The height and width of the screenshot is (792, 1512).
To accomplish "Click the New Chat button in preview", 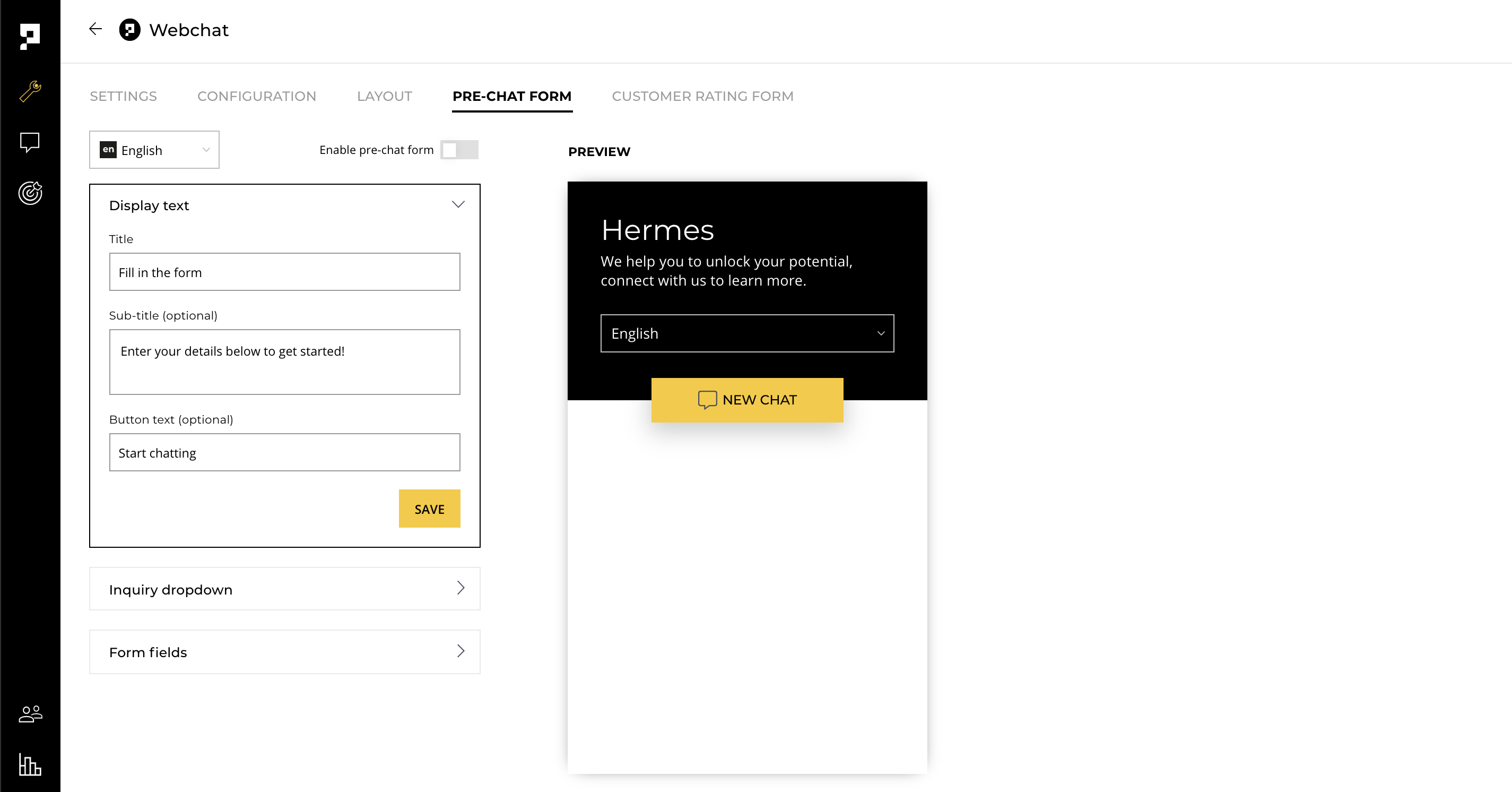I will pos(746,400).
